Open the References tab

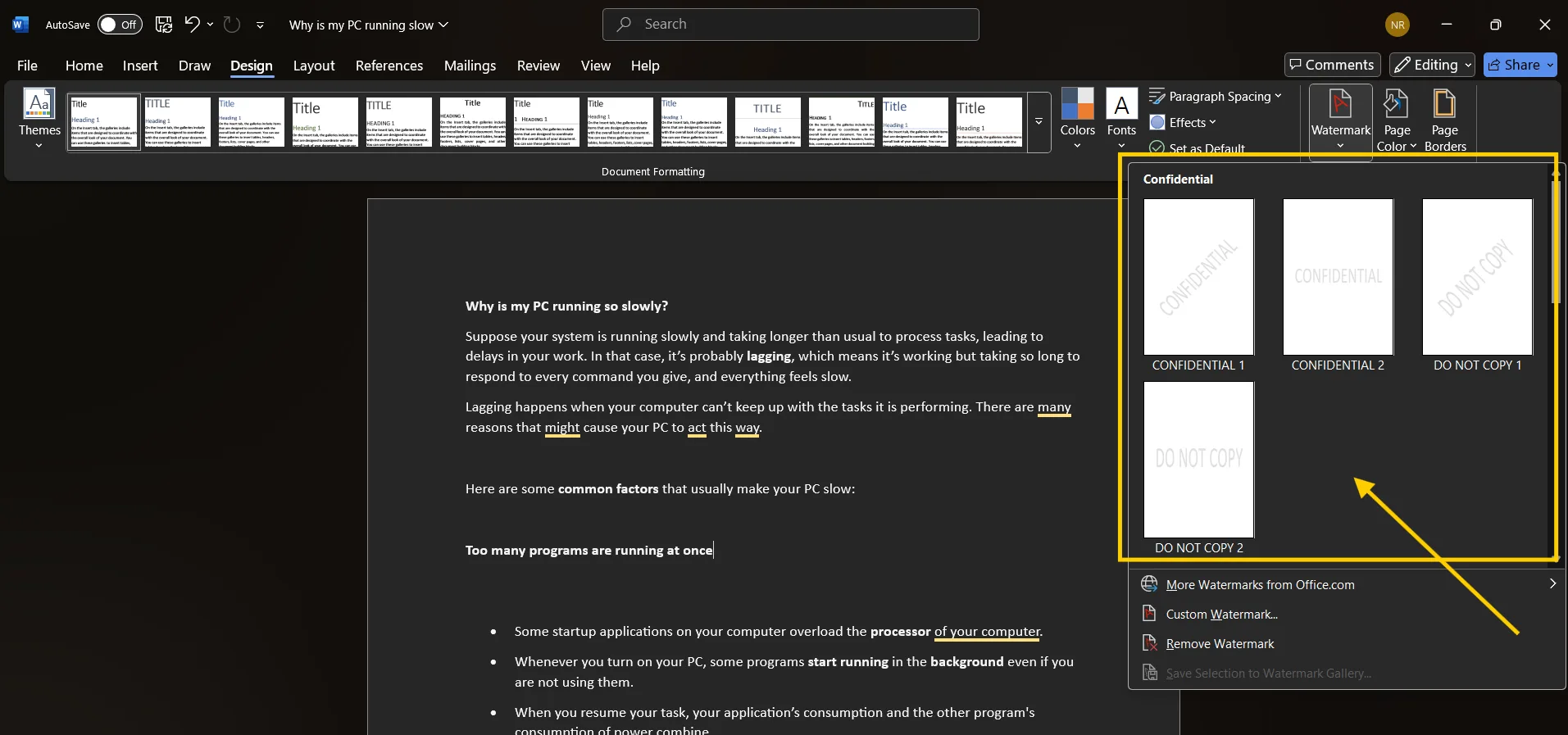tap(389, 66)
